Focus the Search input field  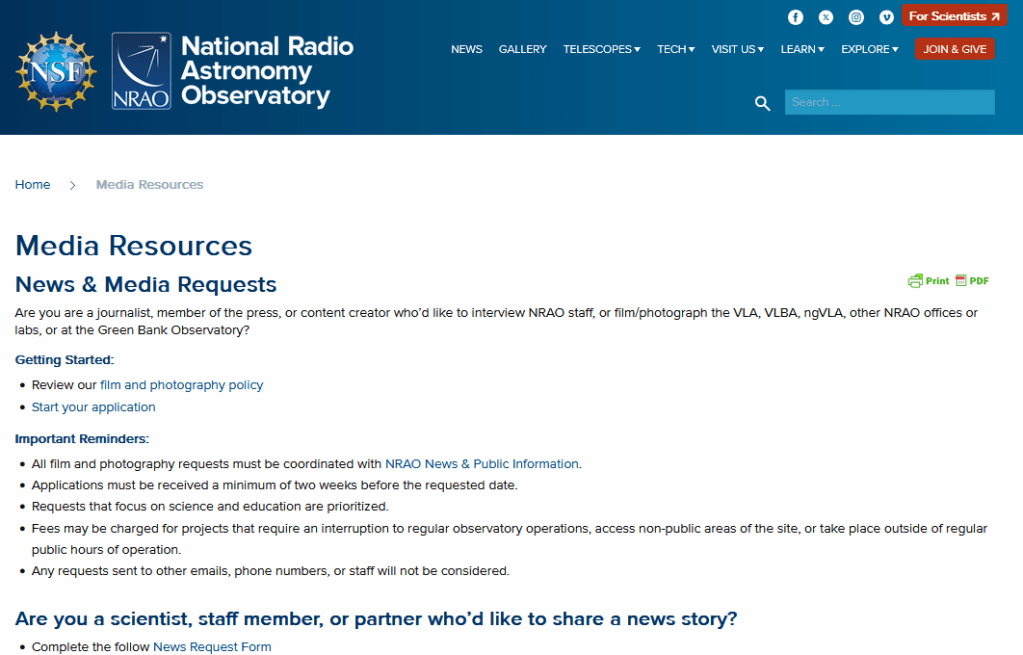(x=889, y=102)
